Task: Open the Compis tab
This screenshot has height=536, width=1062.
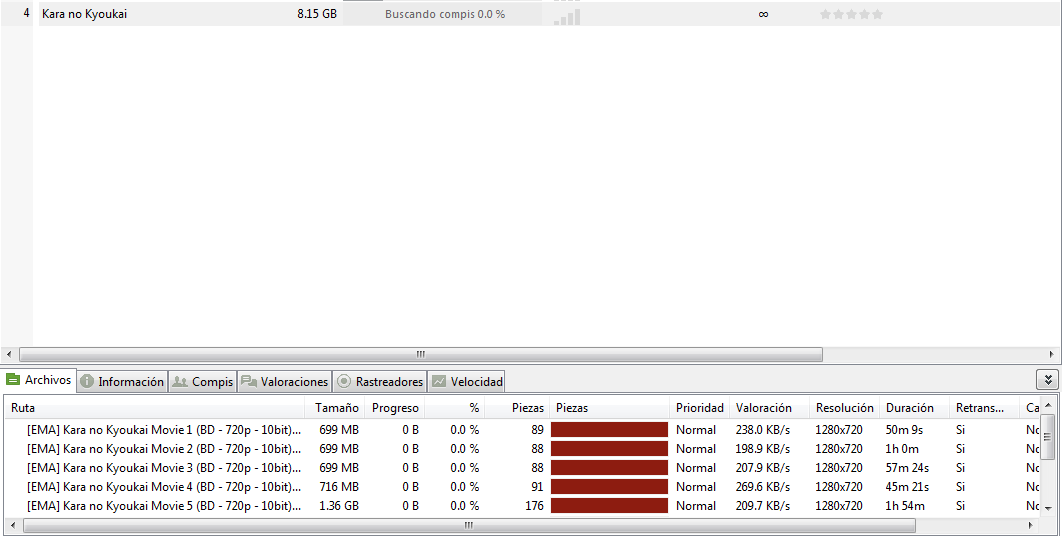Action: click(203, 382)
